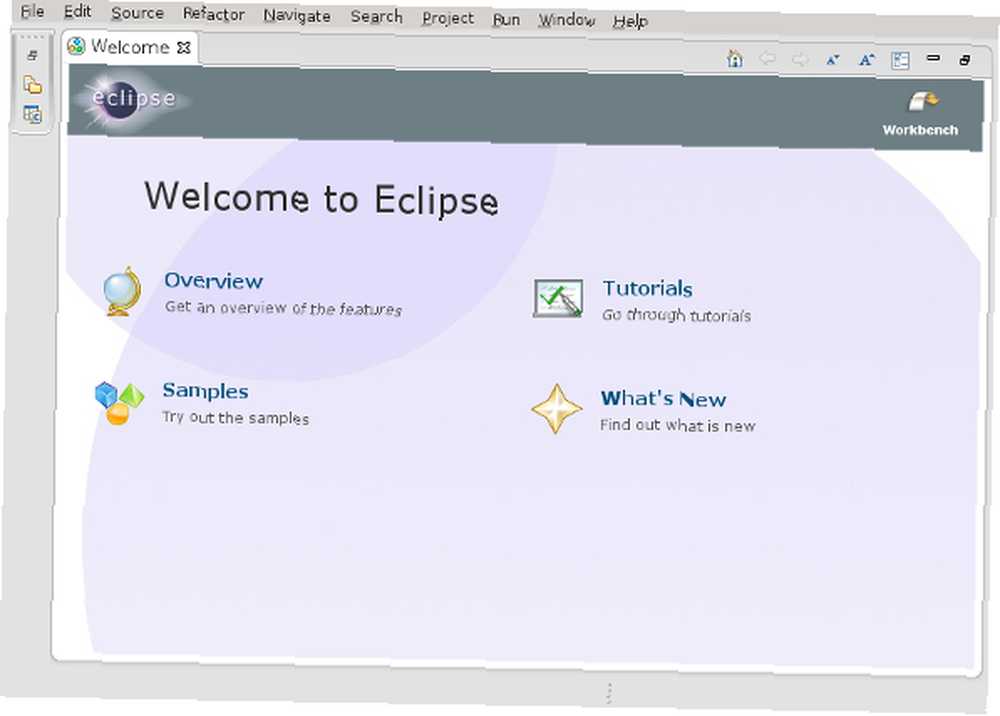
Task: Click the restore icon atop the left trim bar
Action: point(32,55)
